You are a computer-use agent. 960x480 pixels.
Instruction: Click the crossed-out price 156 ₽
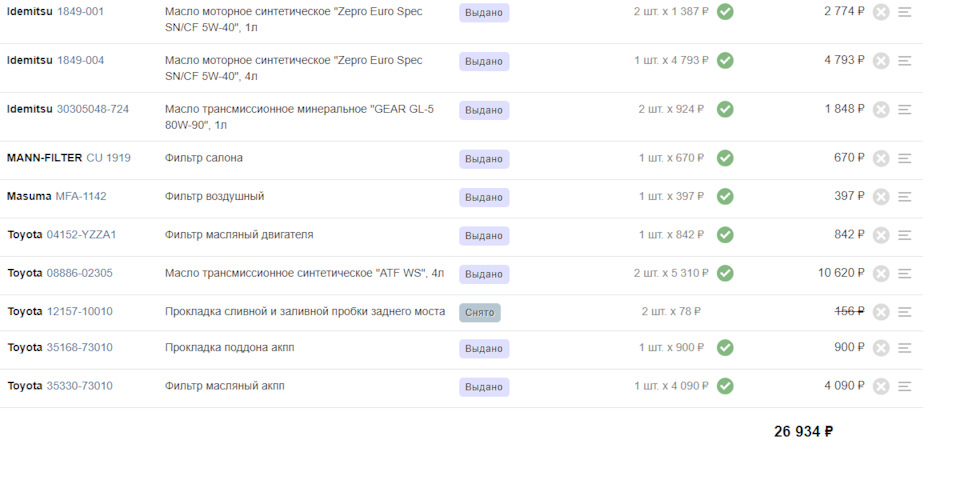click(x=850, y=311)
